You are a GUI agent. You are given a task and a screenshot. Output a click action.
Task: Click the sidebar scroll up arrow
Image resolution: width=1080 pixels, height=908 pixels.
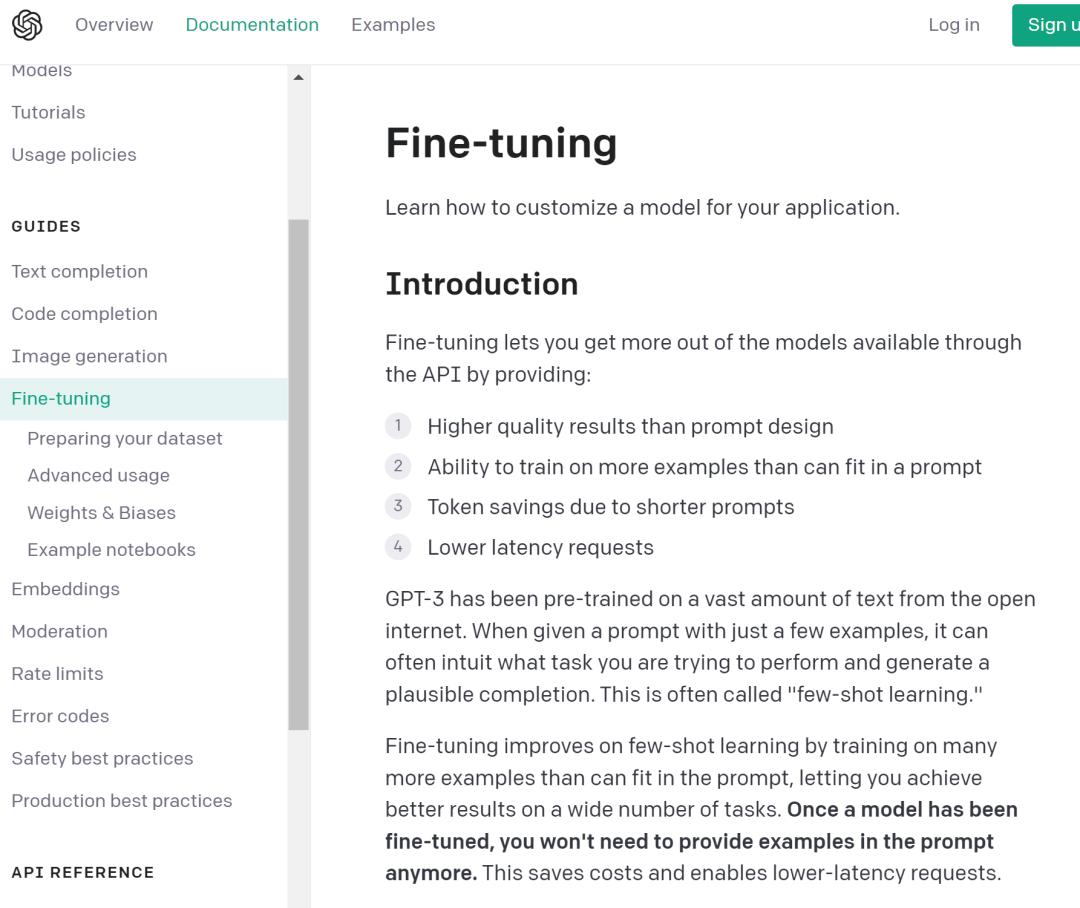(298, 77)
